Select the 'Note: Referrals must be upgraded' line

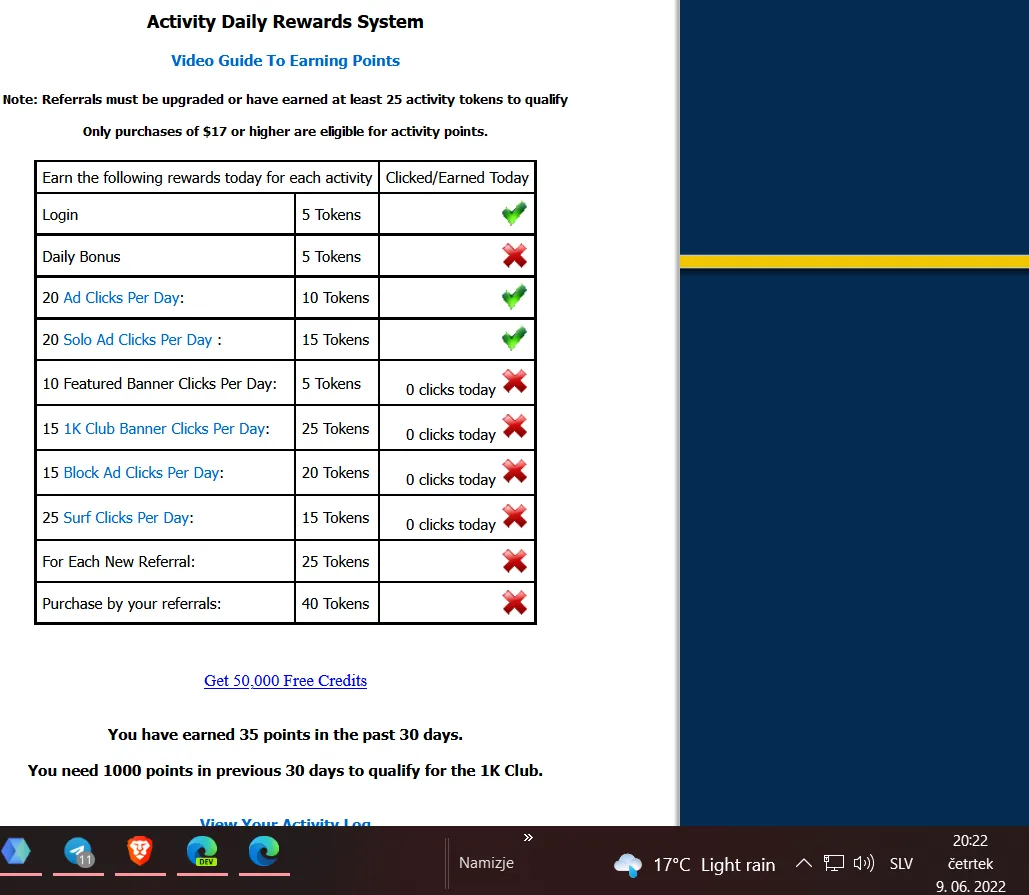[x=285, y=100]
